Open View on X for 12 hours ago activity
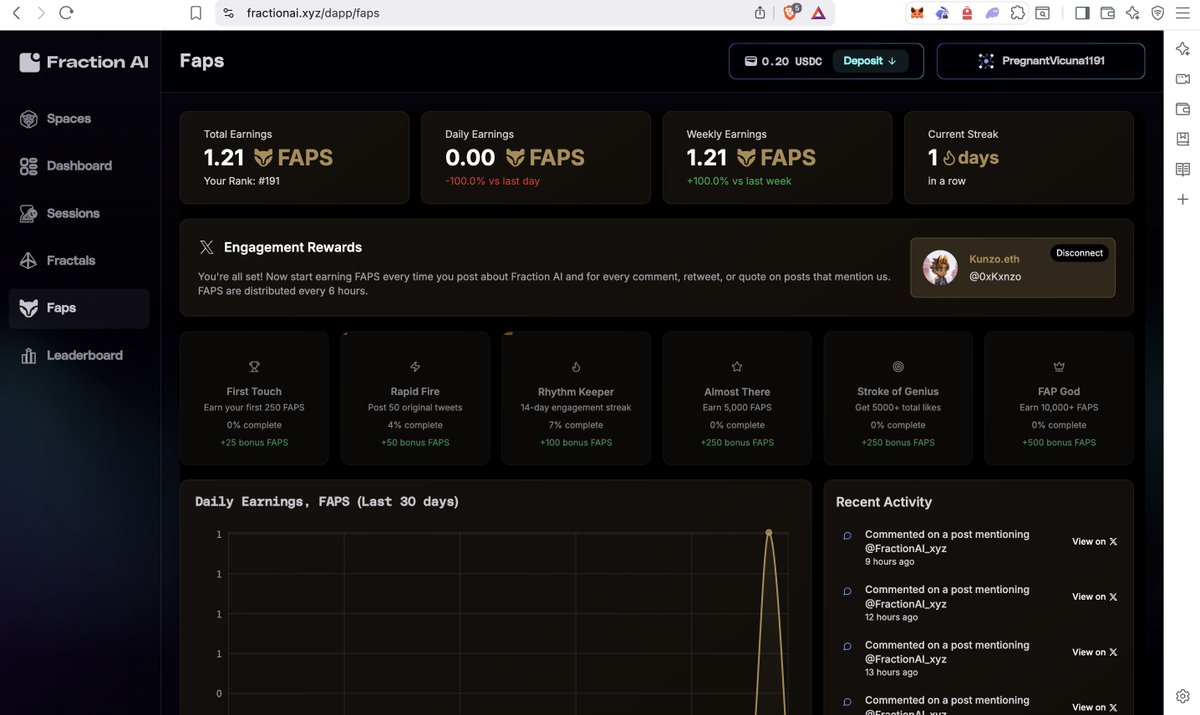The height and width of the screenshot is (715, 1200). tap(1095, 597)
